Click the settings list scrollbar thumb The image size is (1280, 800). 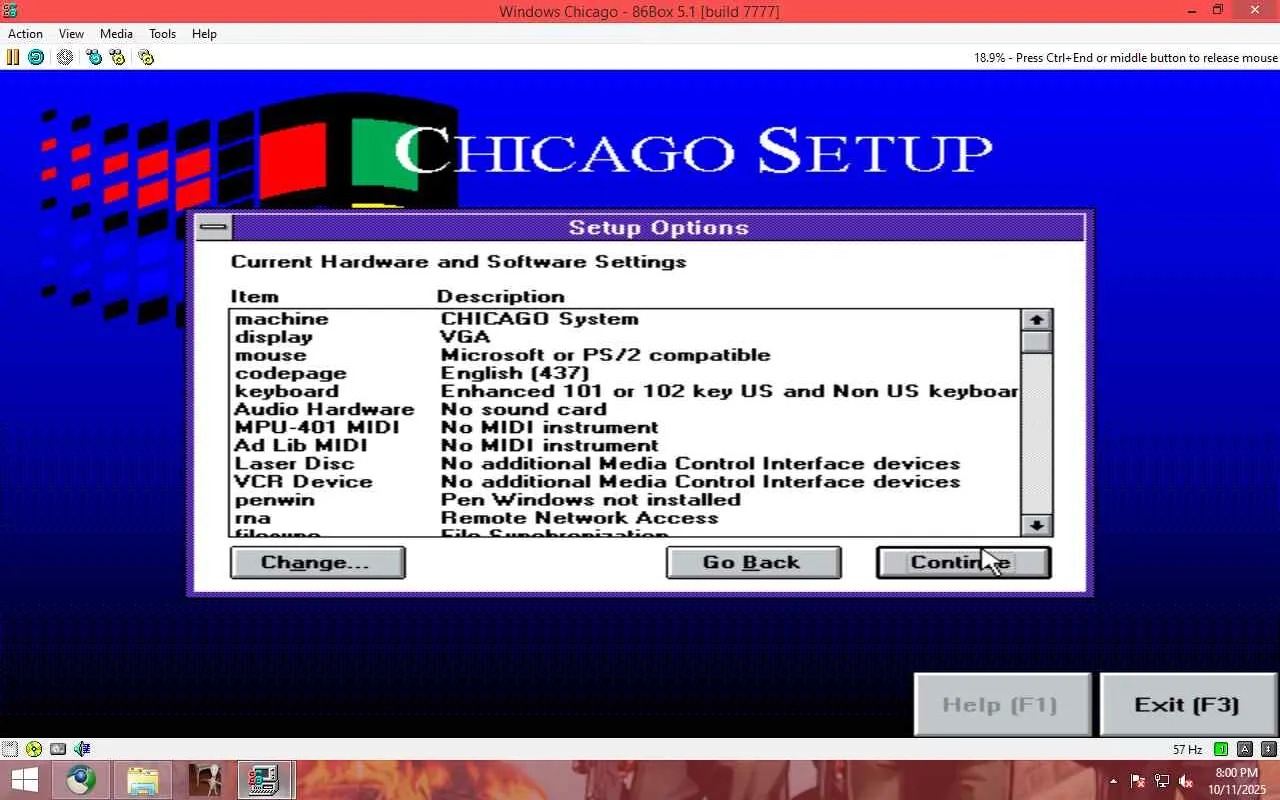pos(1036,342)
